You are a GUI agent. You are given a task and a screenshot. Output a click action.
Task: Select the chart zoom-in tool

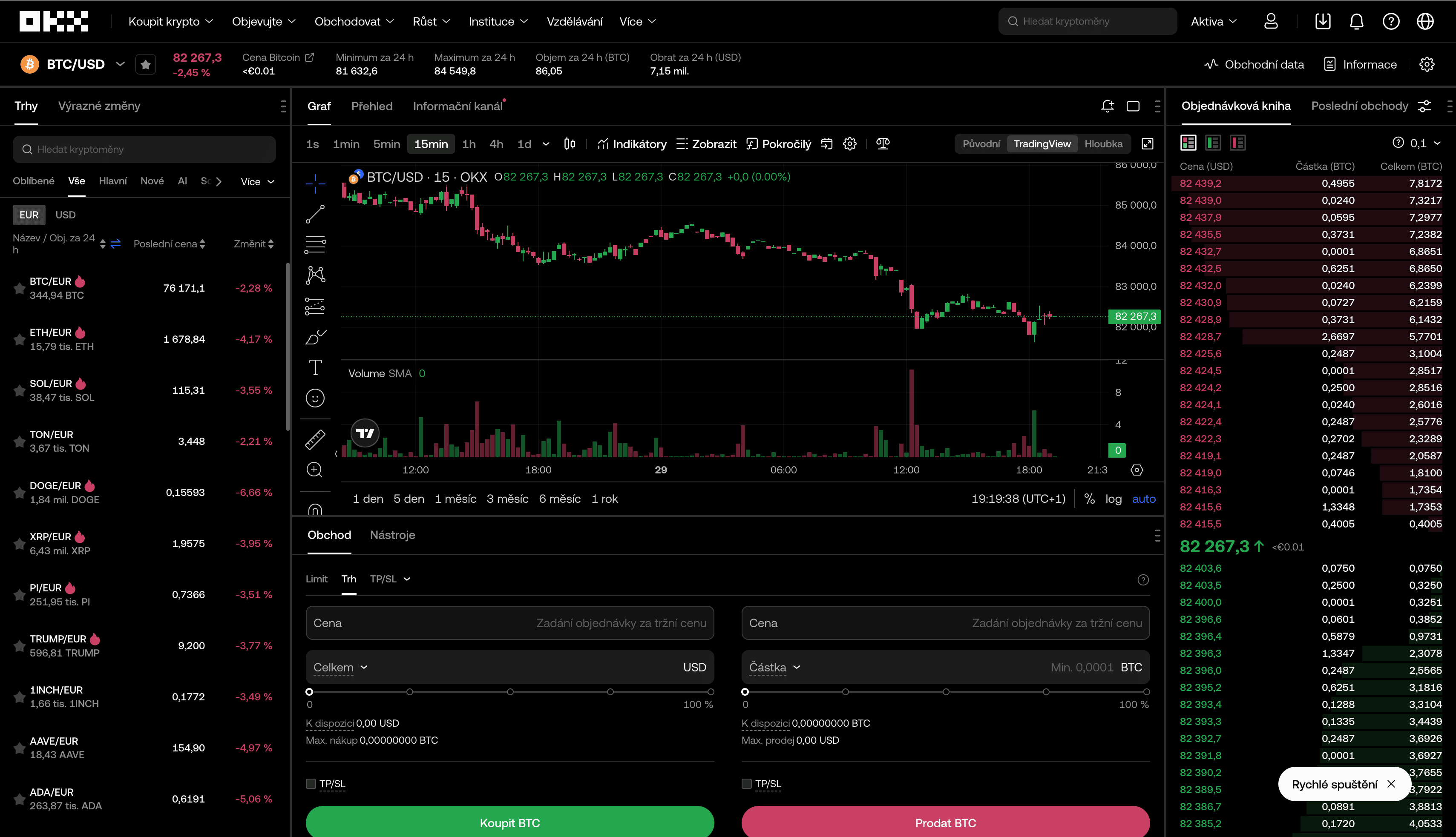click(x=314, y=470)
